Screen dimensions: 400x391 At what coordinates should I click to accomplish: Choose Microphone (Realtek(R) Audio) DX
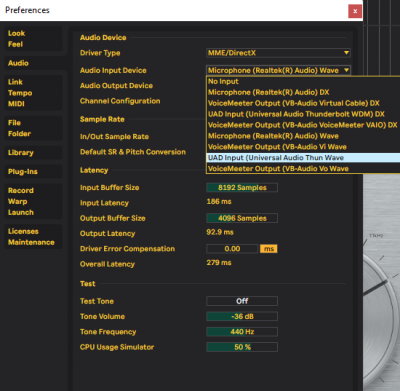[303, 92]
